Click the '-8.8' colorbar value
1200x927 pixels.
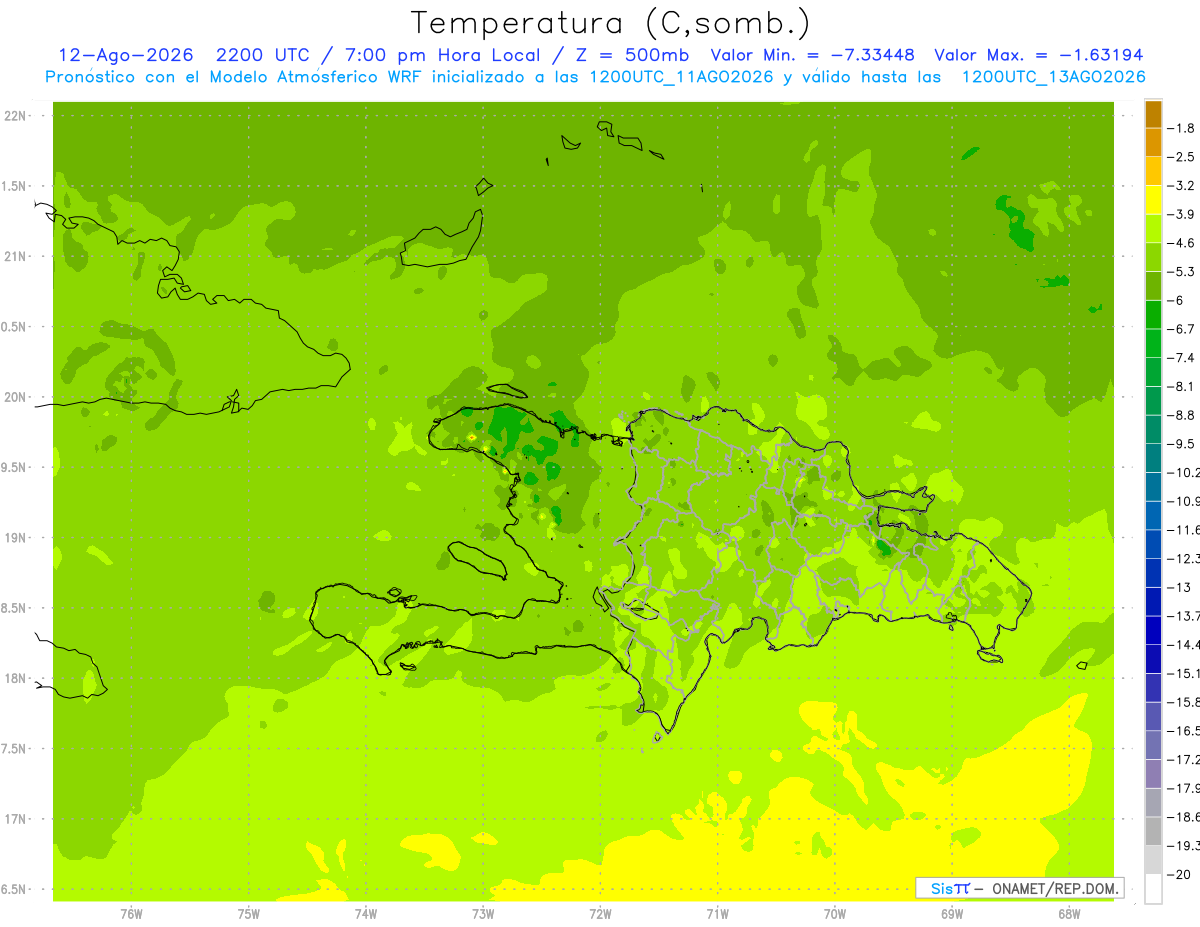pos(1182,415)
